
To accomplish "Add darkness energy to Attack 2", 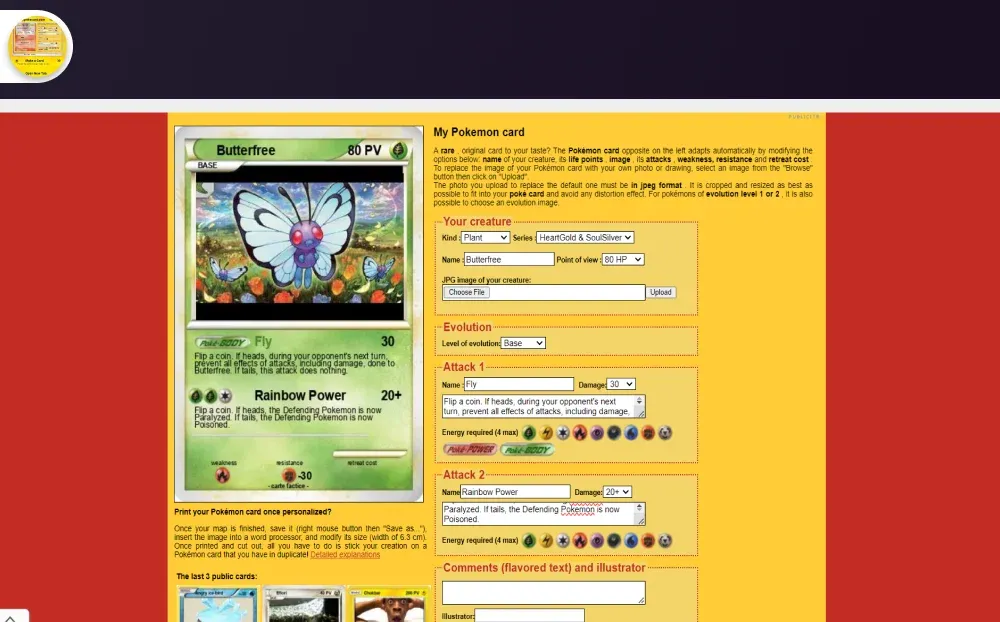I will click(x=614, y=541).
